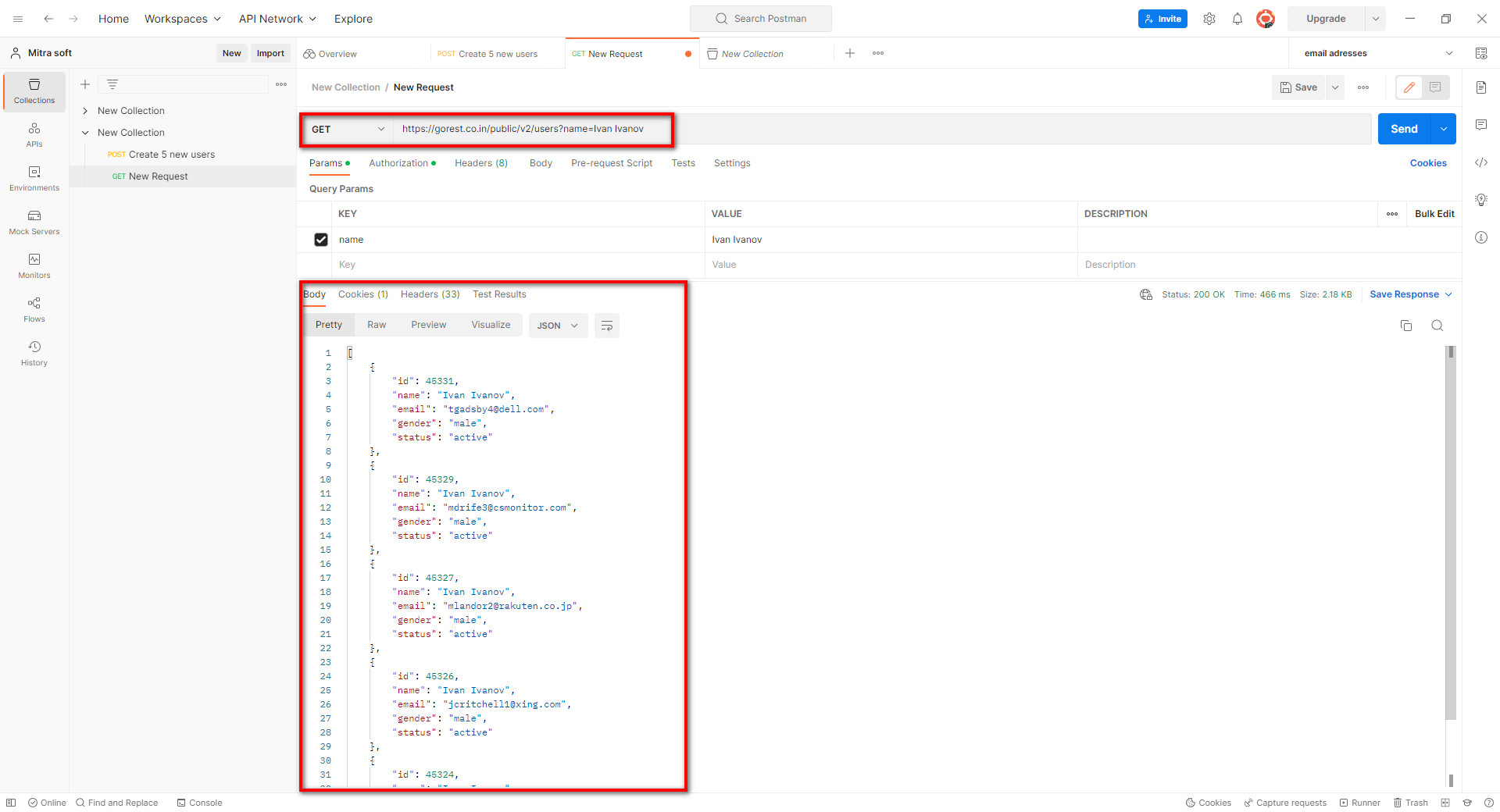The height and width of the screenshot is (812, 1500).
Task: Open the notifications bell
Action: click(1237, 19)
